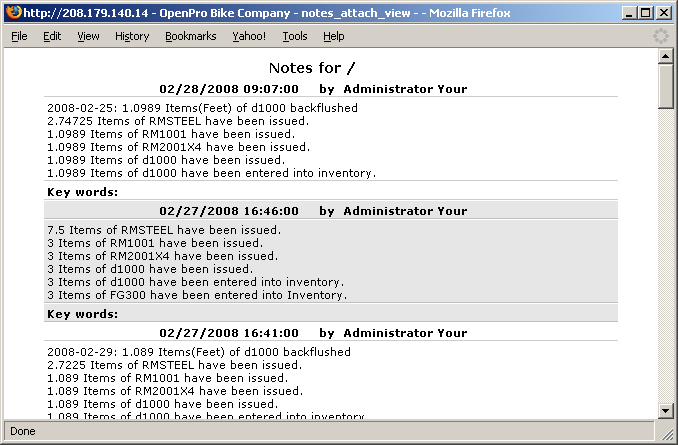Open the View menu

[x=88, y=36]
